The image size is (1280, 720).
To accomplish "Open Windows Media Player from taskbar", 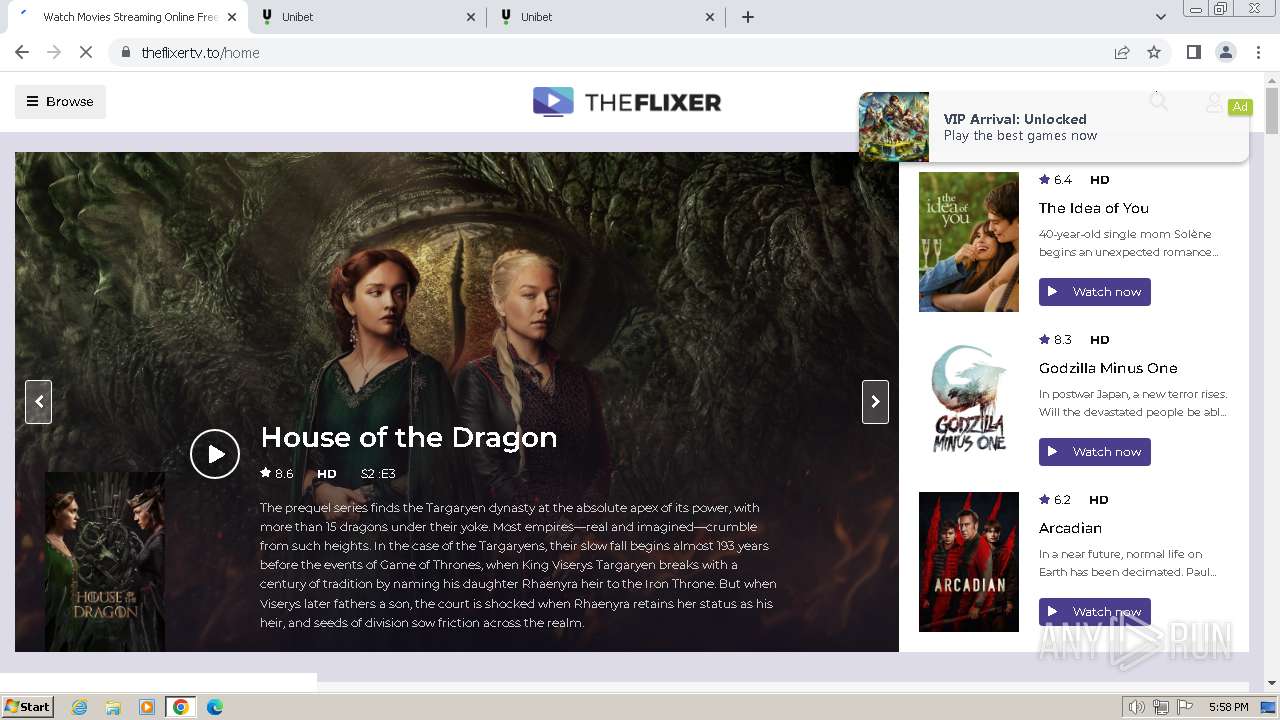I will 147,707.
